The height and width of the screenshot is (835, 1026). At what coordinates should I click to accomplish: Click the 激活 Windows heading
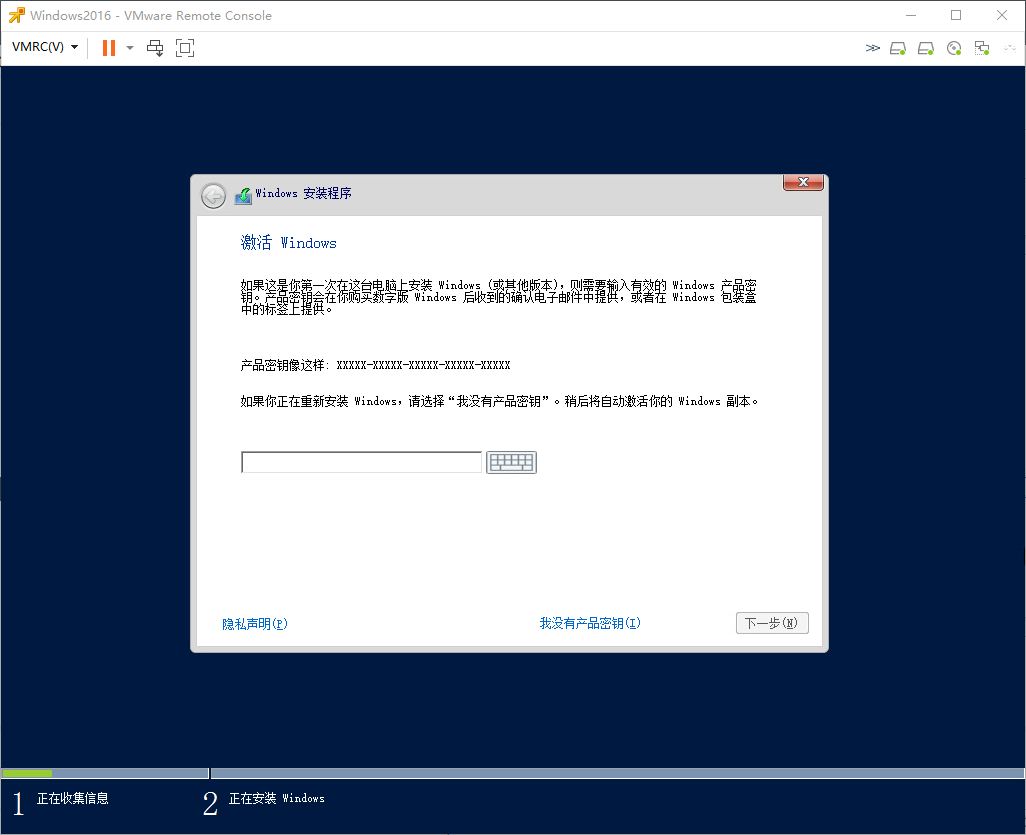coord(289,243)
